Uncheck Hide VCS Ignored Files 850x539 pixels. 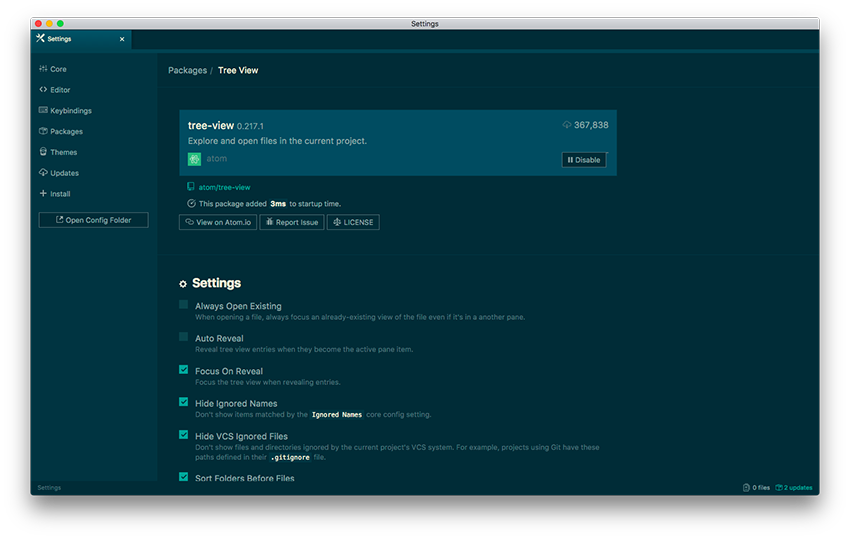(184, 435)
